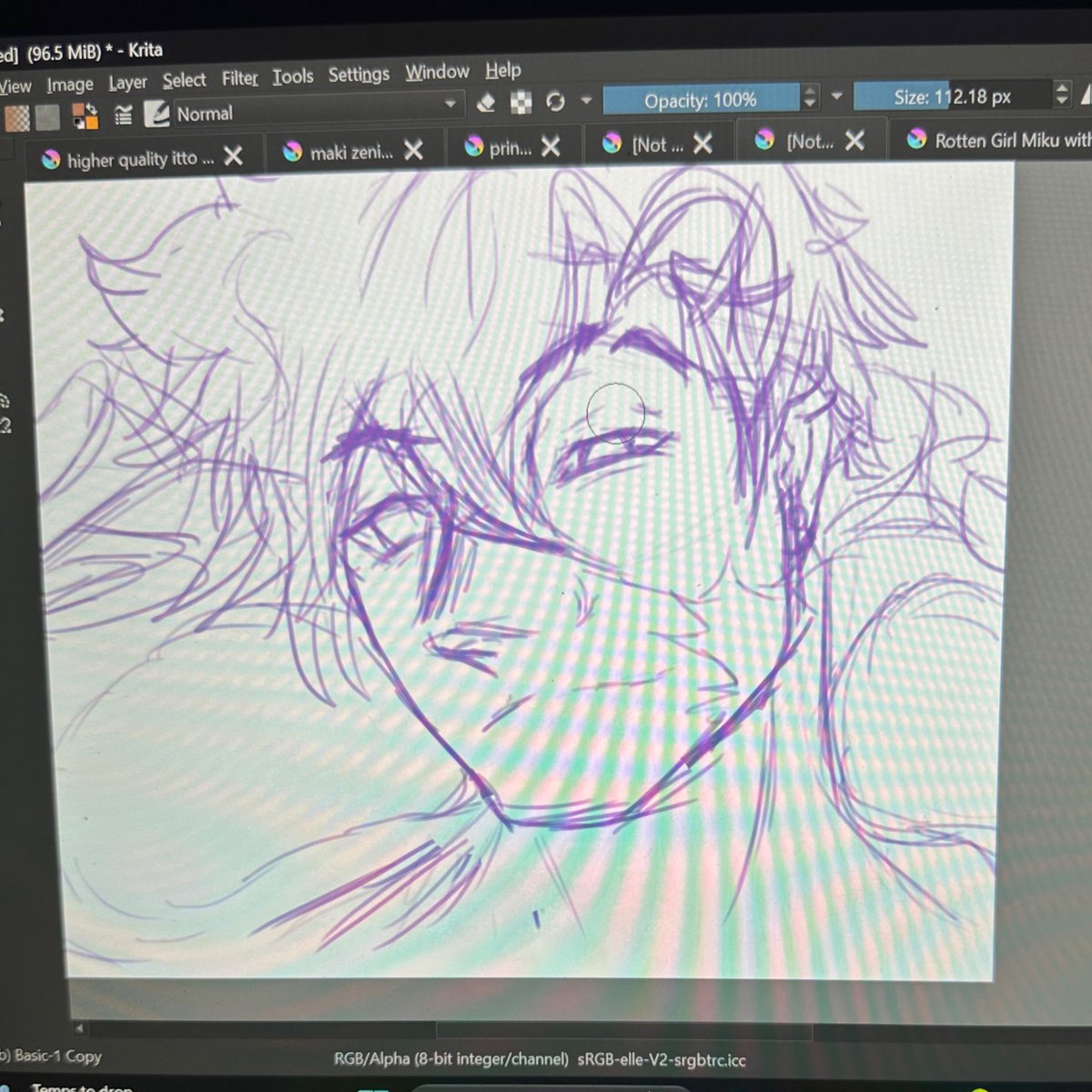Close the 'maki zeni...' tab
The image size is (1092, 1092).
coord(414,150)
